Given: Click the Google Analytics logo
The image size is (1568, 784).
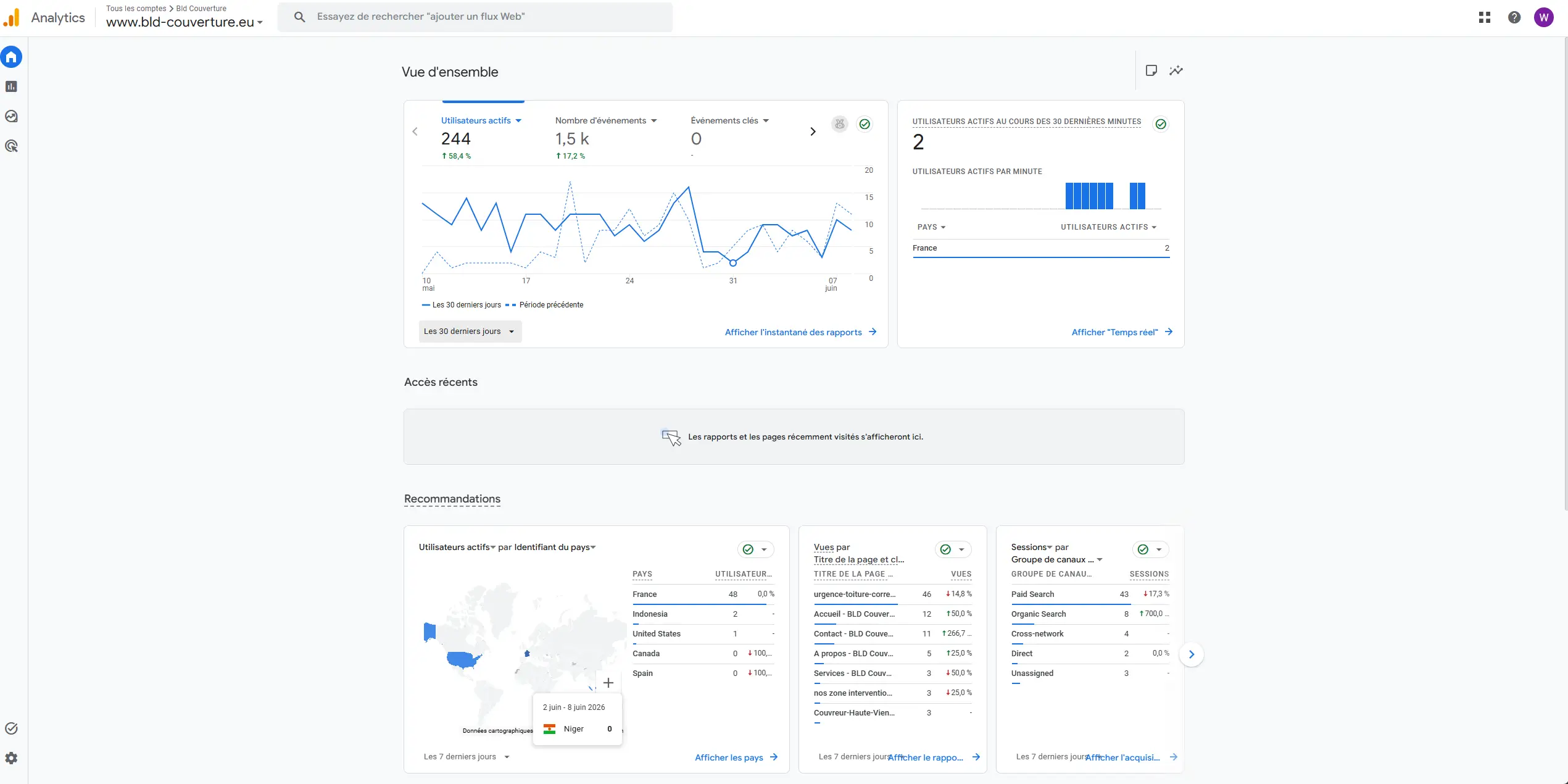Looking at the screenshot, I should click(x=12, y=17).
